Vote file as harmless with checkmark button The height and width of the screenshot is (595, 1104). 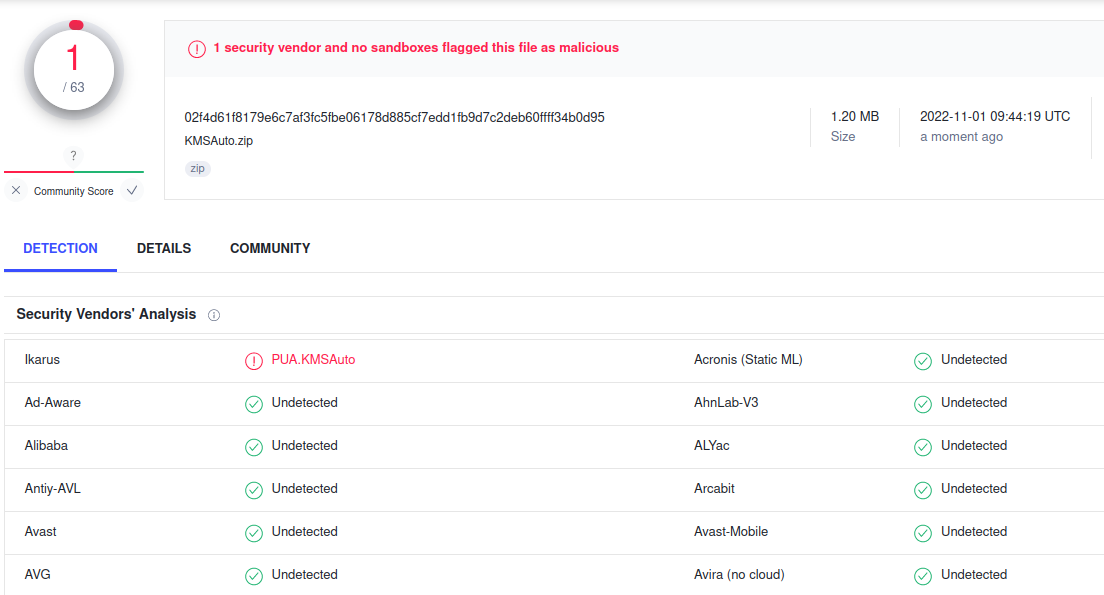132,190
